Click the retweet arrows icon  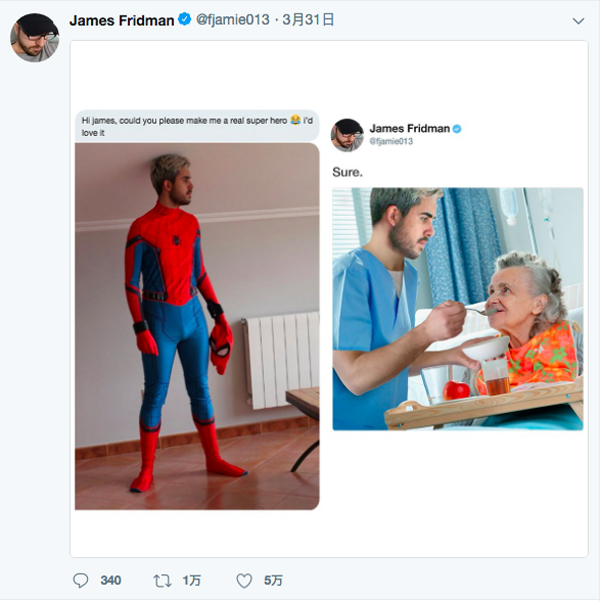pyautogui.click(x=162, y=580)
